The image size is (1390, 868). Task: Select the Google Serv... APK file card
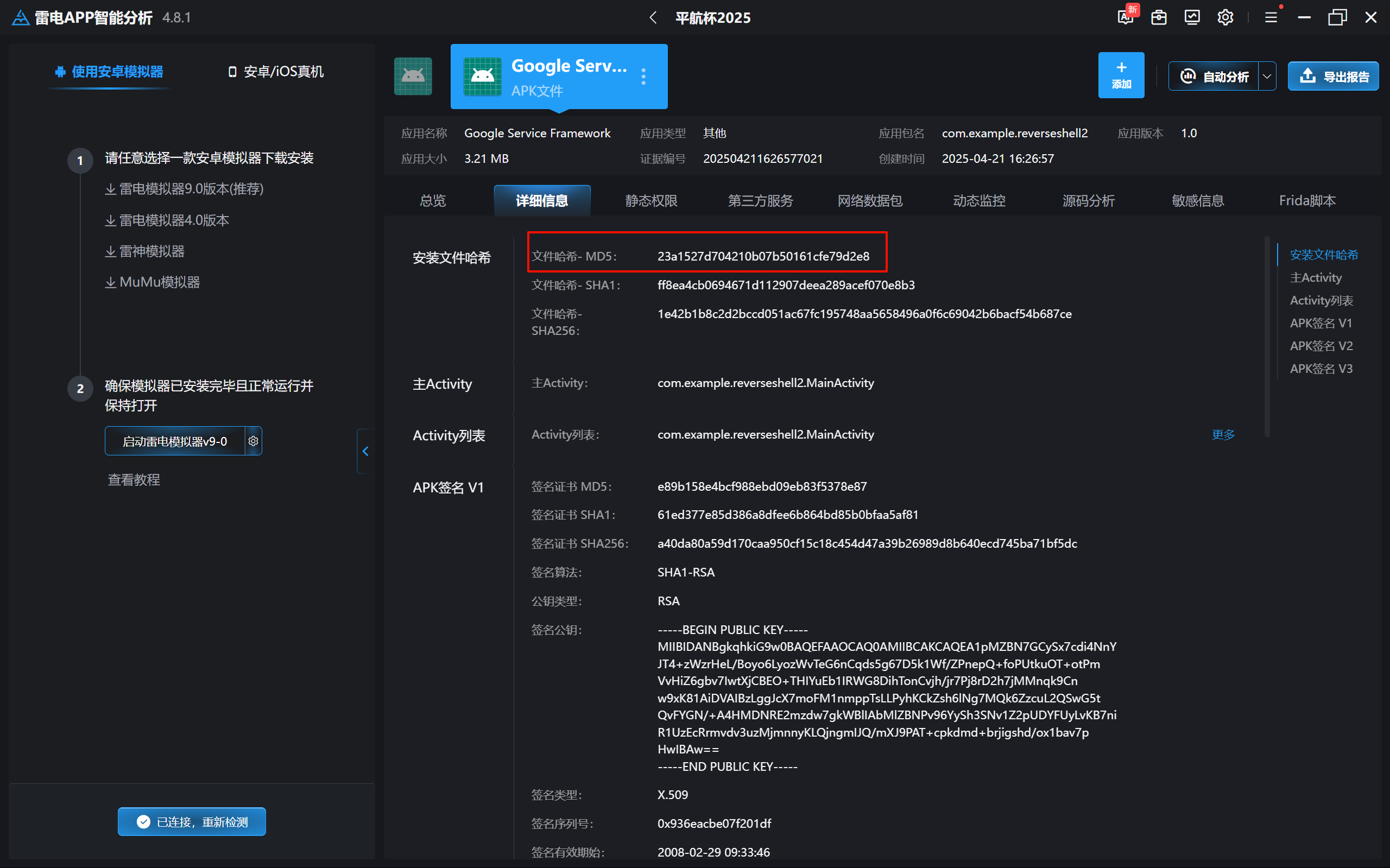pyautogui.click(x=559, y=77)
